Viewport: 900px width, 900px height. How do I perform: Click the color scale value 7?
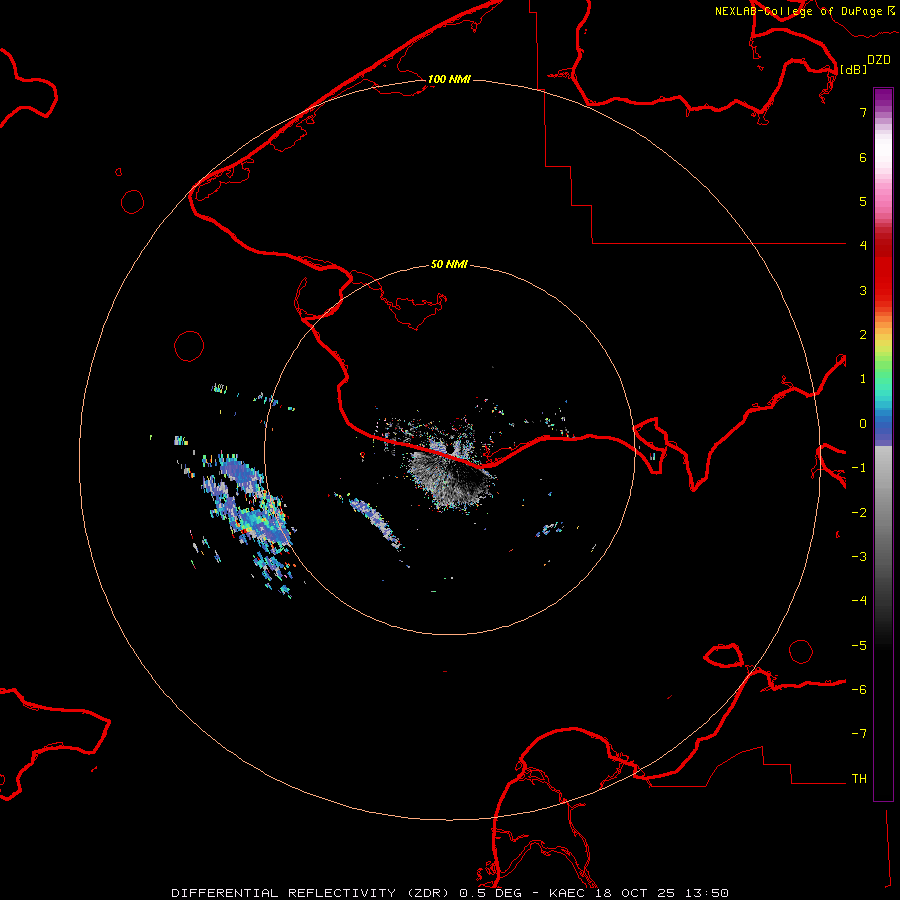[x=863, y=112]
